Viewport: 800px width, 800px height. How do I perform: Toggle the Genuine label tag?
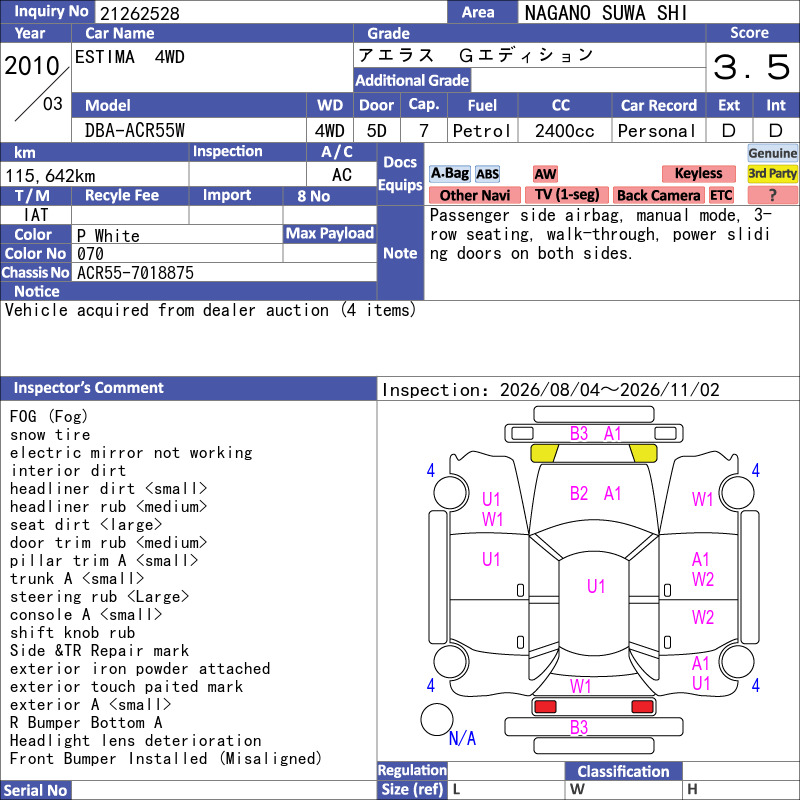[772, 153]
